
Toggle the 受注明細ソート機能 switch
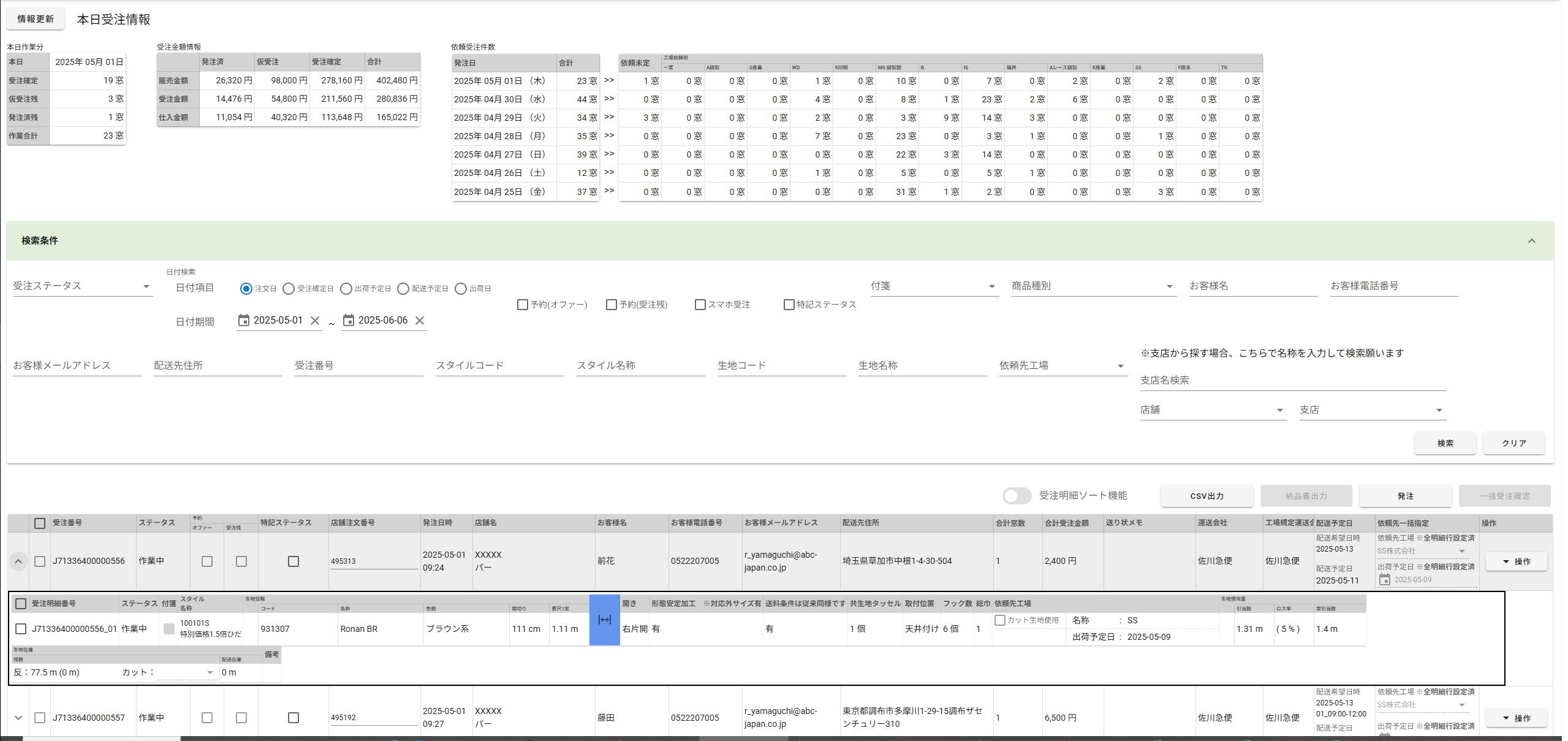(1017, 496)
